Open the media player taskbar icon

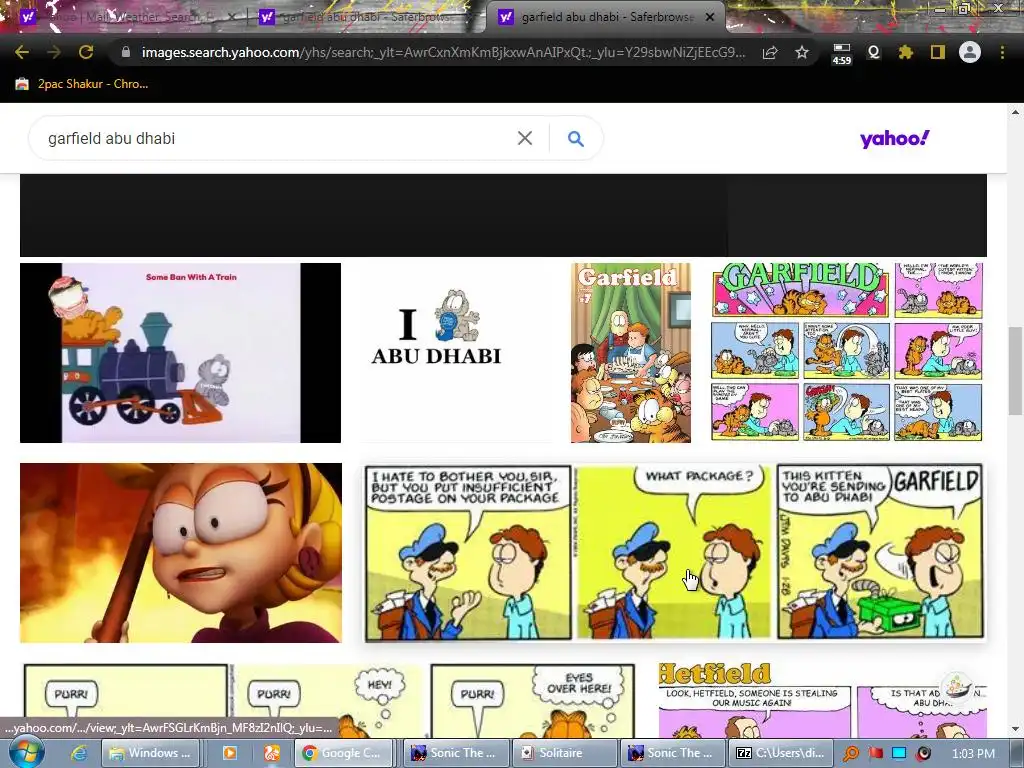(230, 753)
